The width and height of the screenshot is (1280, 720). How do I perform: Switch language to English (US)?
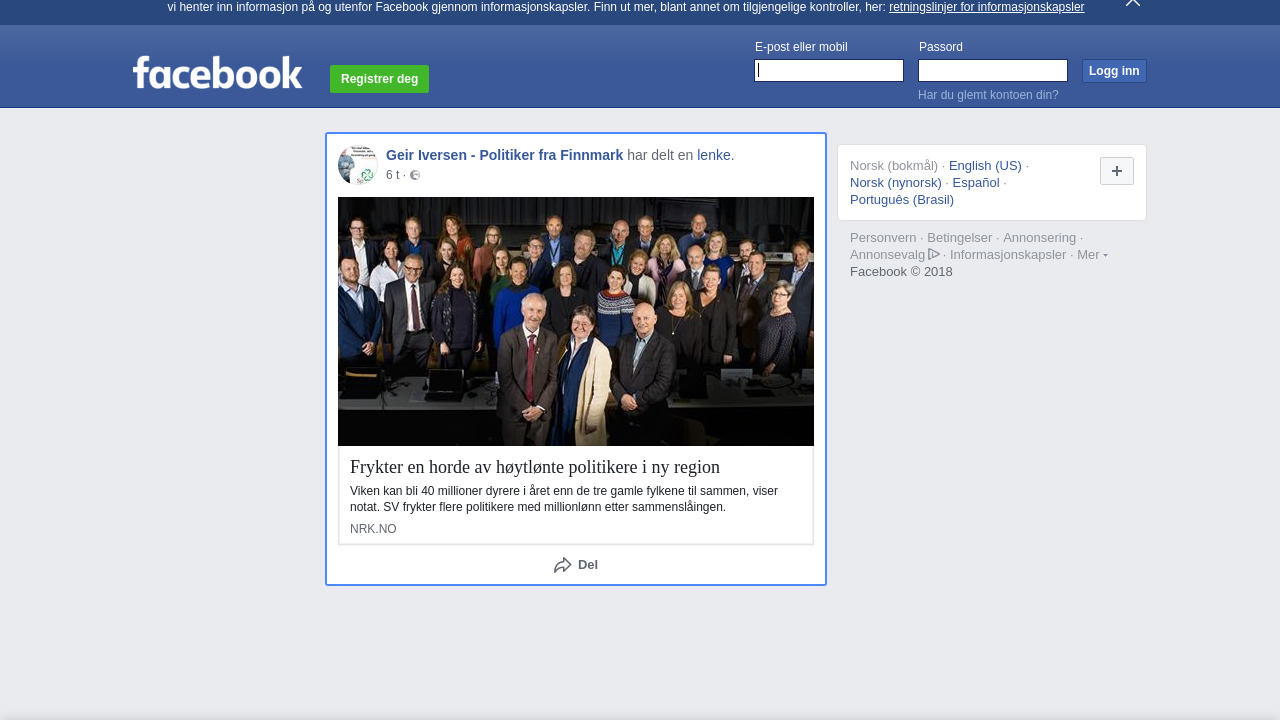click(x=985, y=165)
